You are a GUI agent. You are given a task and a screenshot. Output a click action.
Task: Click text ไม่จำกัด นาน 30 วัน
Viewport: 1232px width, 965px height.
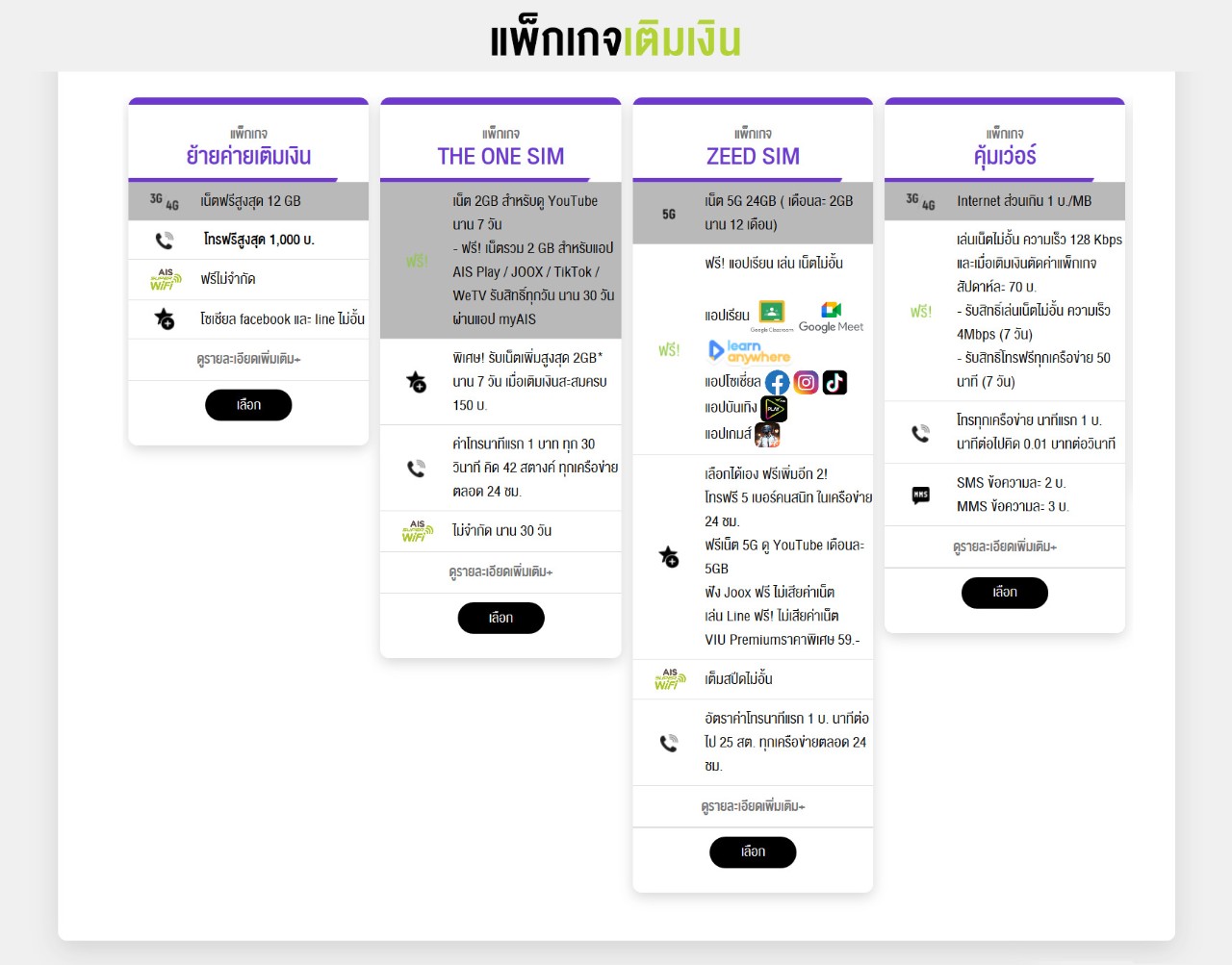(501, 531)
